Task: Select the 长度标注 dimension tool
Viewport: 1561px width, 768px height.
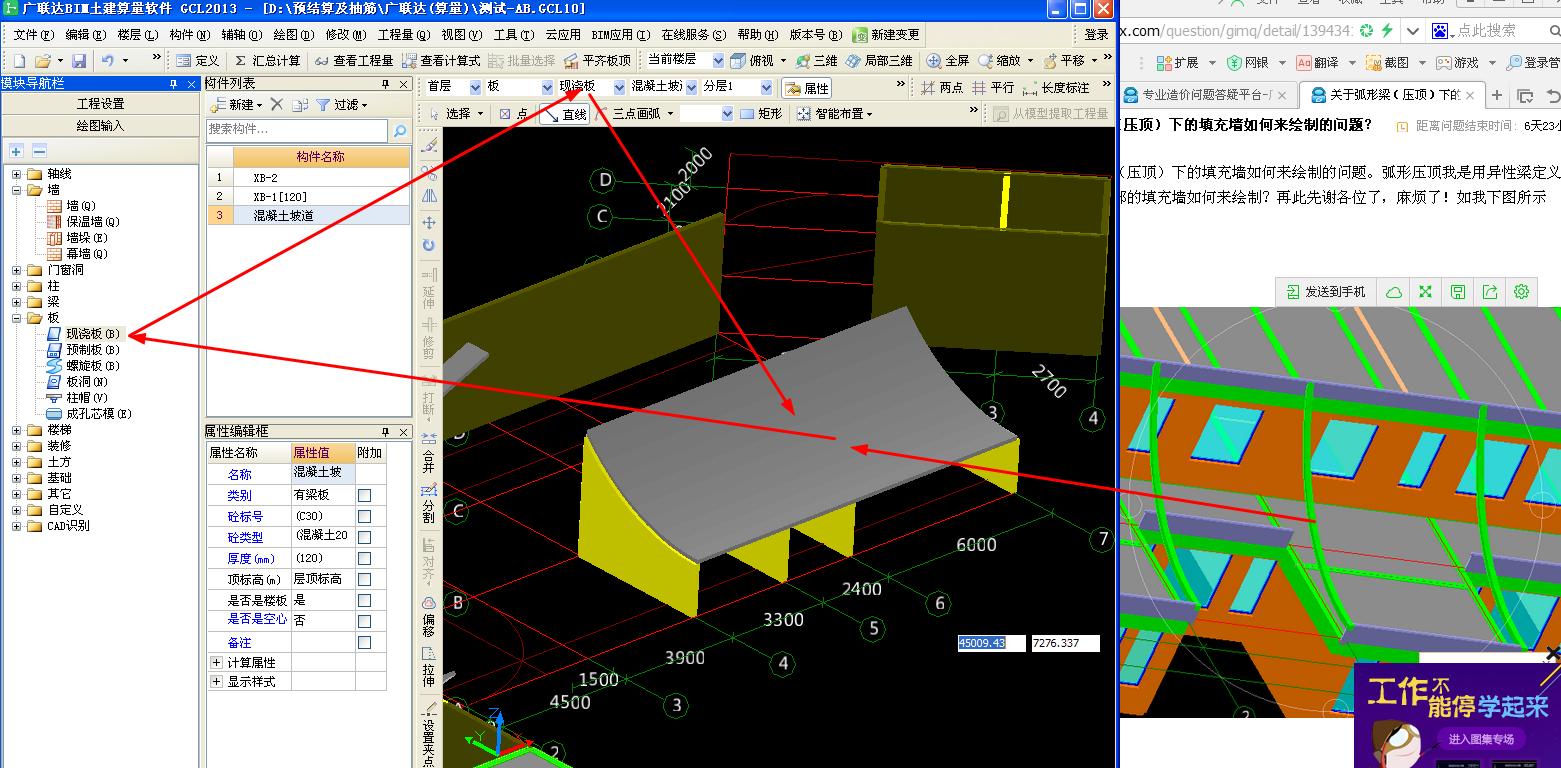Action: point(1056,88)
